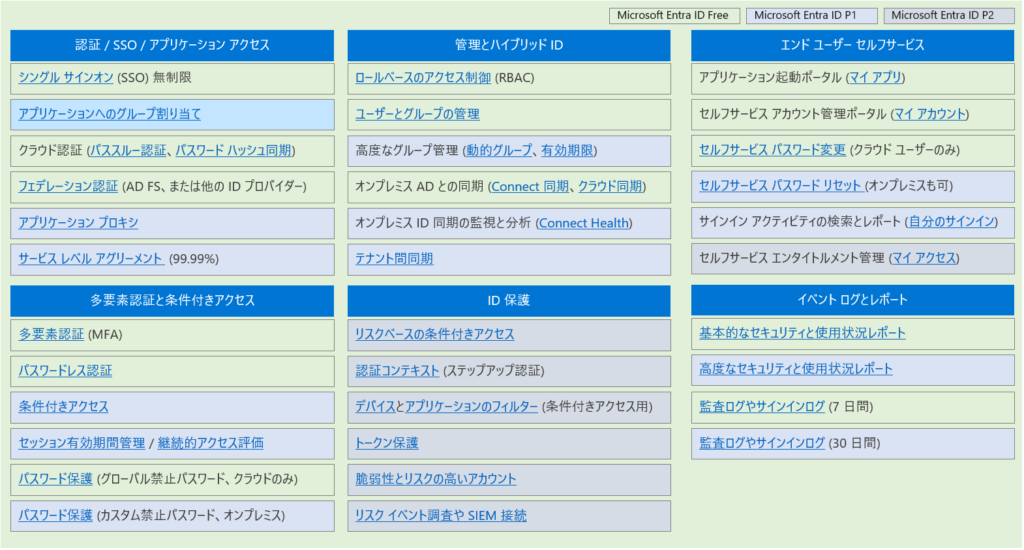Screen dimensions: 1024x550
Task: Open the 自分のサインイン link
Action: coord(952,221)
